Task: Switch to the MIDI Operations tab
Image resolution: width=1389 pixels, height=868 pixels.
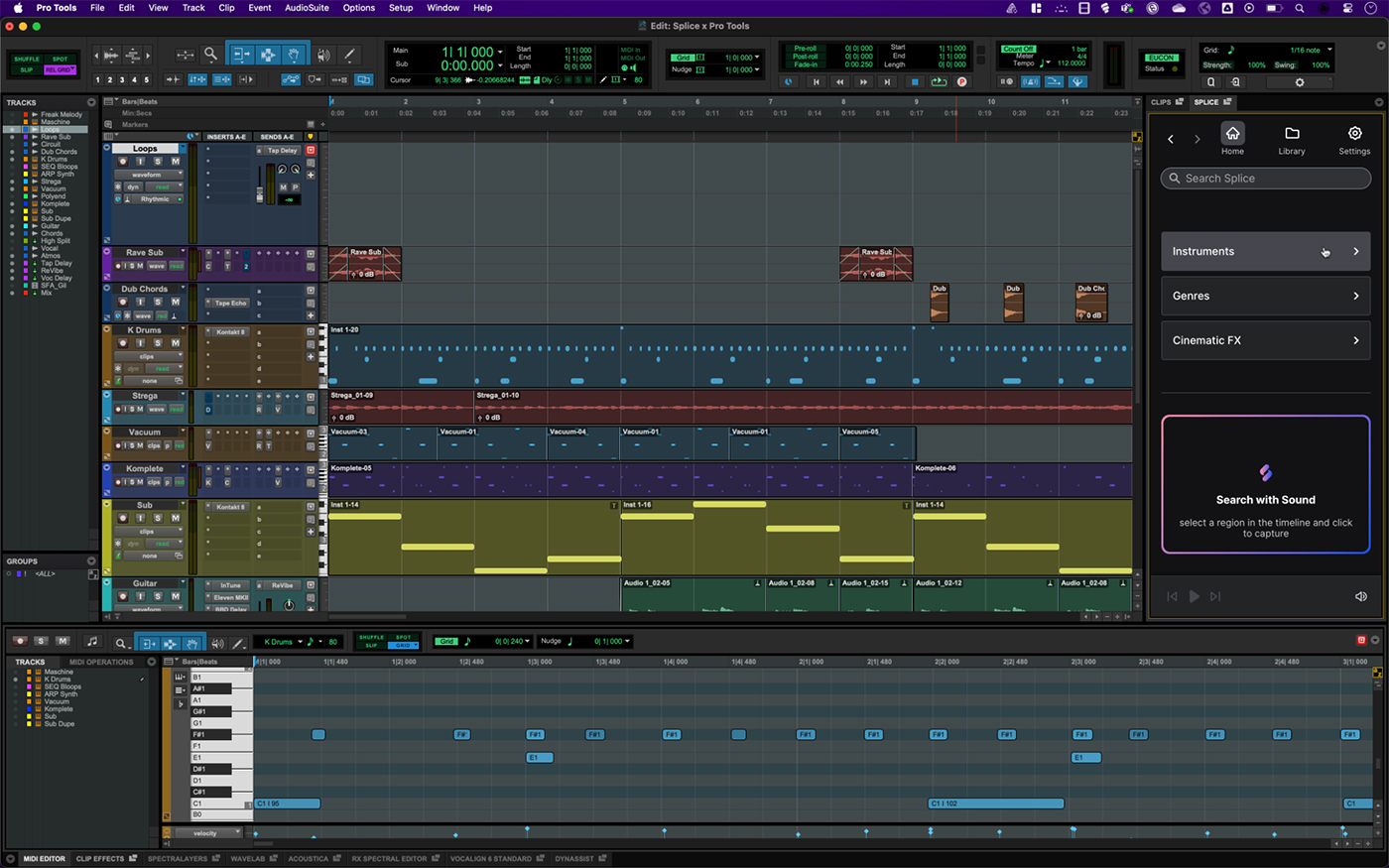Action: 101,662
